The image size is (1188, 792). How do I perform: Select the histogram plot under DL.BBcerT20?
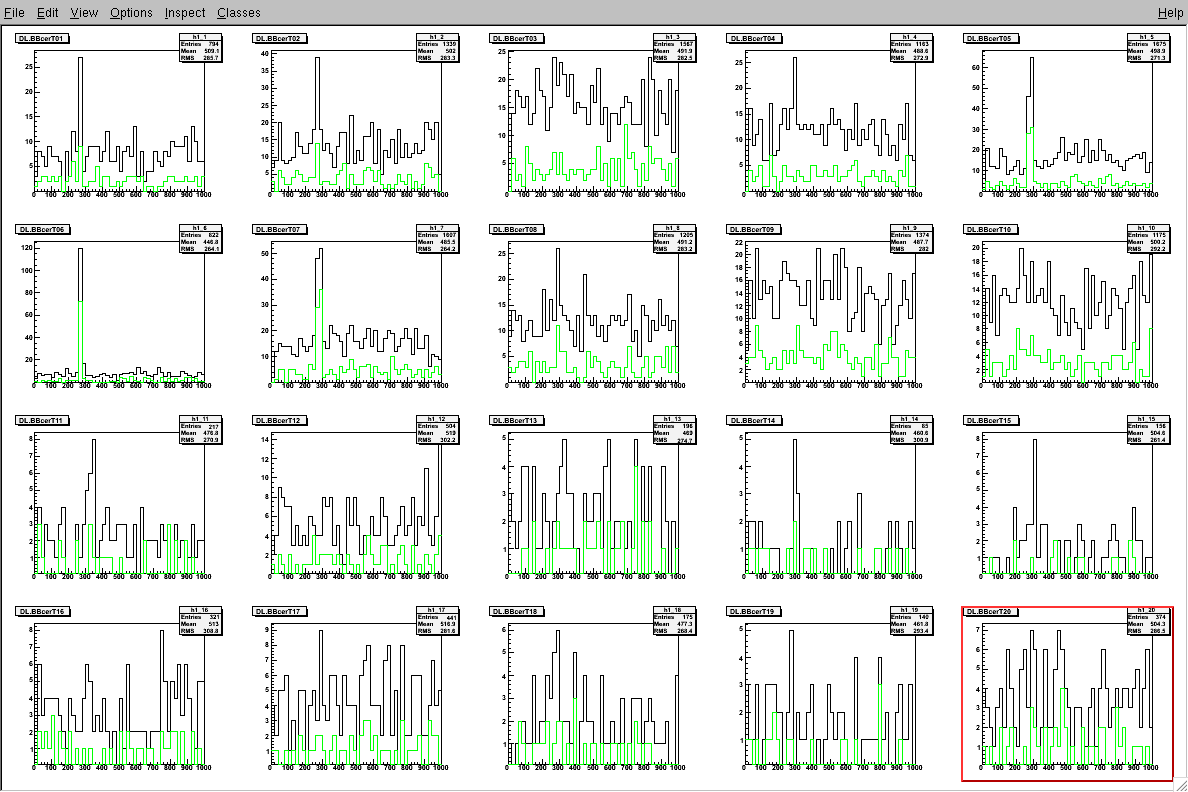pos(1066,693)
